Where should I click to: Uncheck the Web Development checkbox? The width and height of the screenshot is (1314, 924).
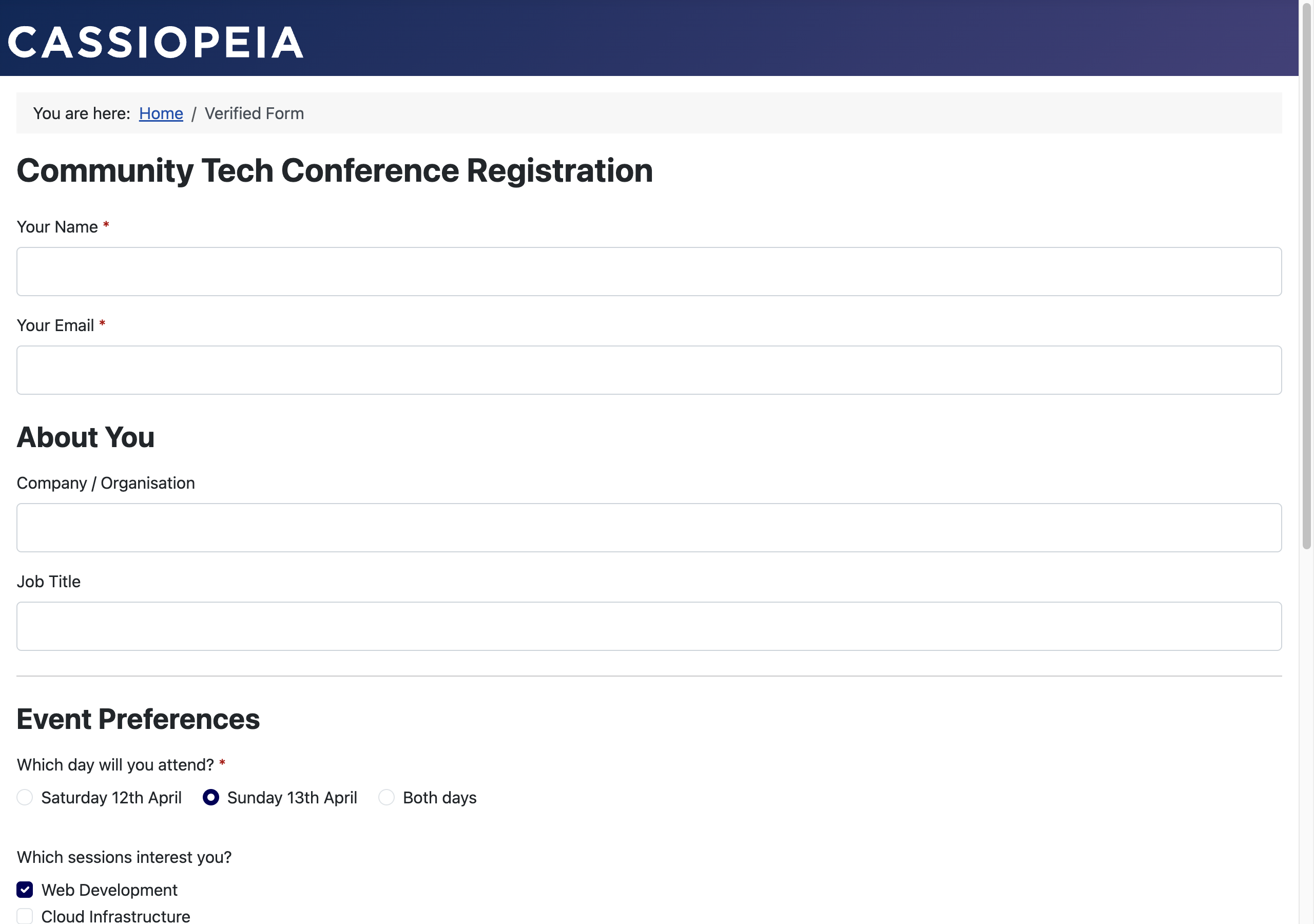25,889
